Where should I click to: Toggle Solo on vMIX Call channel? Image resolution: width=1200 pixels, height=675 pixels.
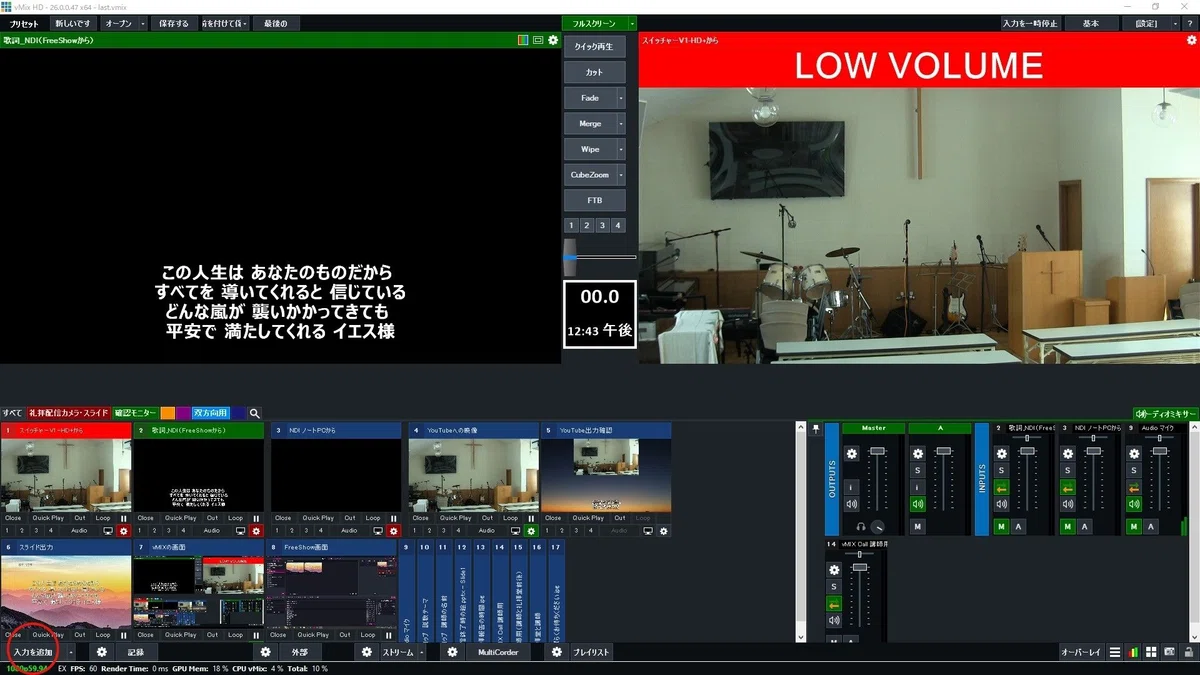[833, 587]
